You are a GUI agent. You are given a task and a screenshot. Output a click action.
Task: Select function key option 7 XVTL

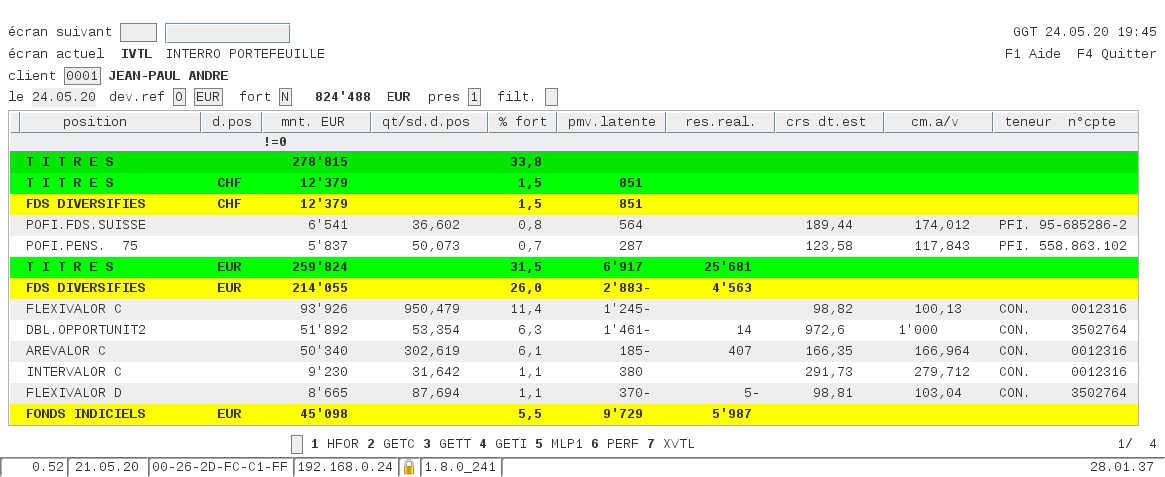[670, 444]
